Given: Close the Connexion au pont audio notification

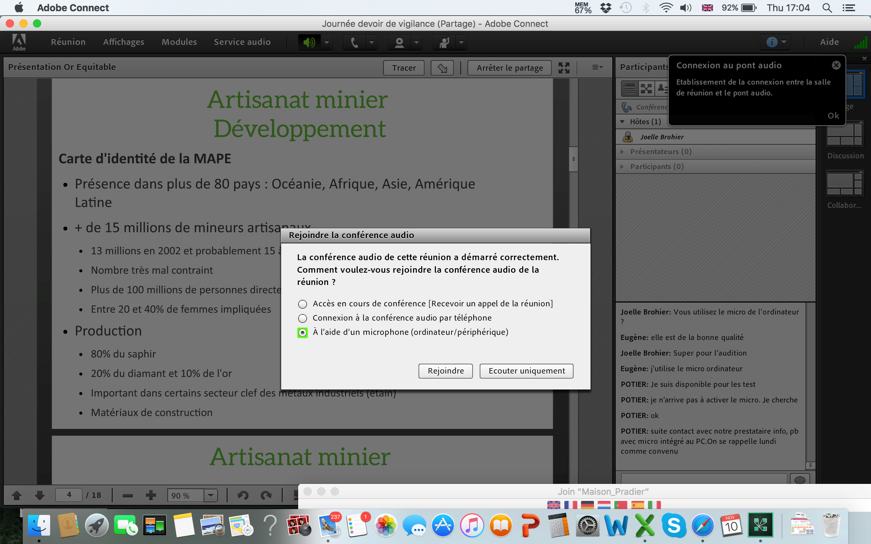Looking at the screenshot, I should [x=836, y=65].
